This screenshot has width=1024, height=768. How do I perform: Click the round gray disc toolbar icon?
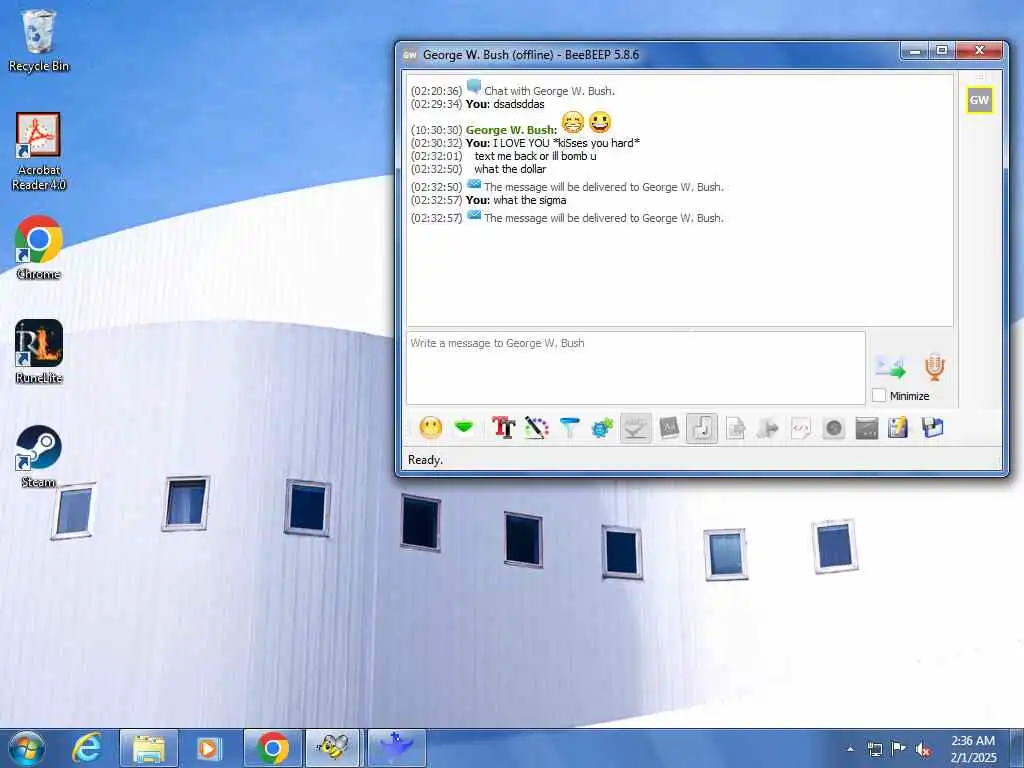pos(833,428)
